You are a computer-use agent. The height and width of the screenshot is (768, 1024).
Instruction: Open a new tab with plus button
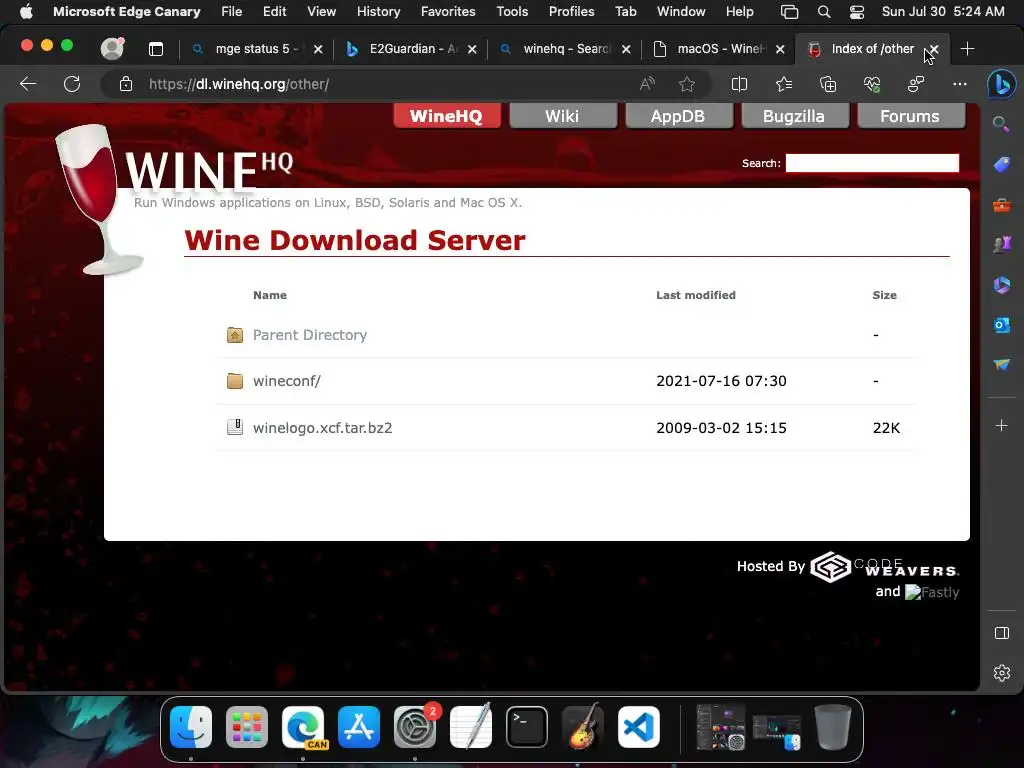click(967, 49)
